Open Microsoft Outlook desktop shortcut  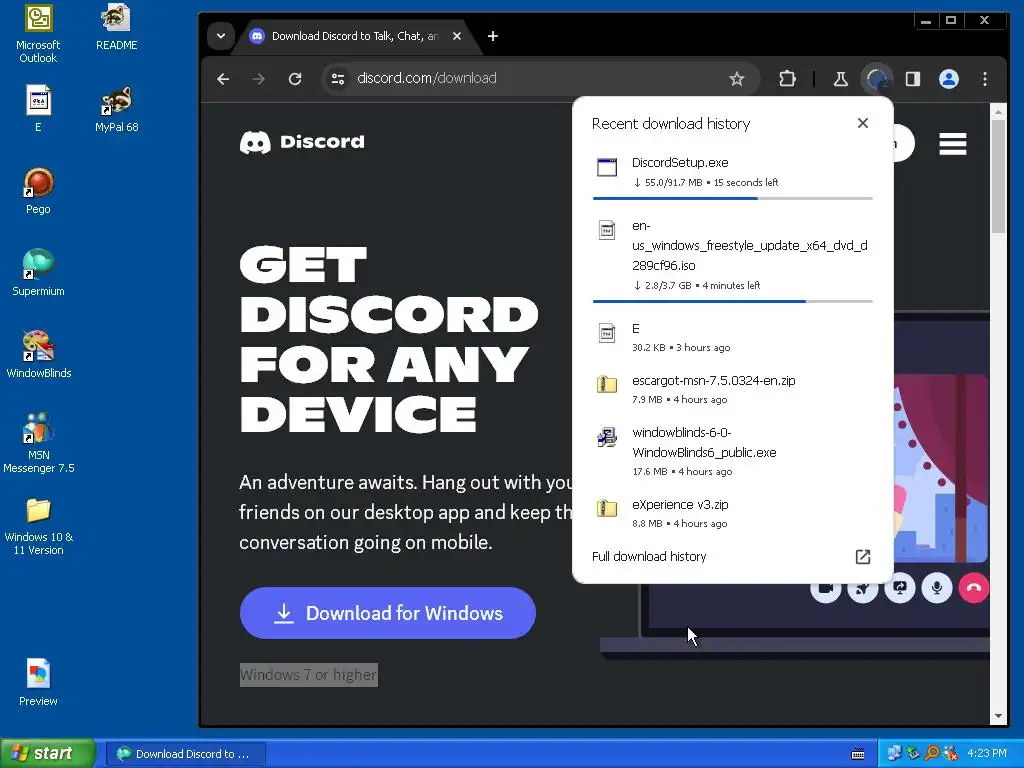tap(38, 33)
